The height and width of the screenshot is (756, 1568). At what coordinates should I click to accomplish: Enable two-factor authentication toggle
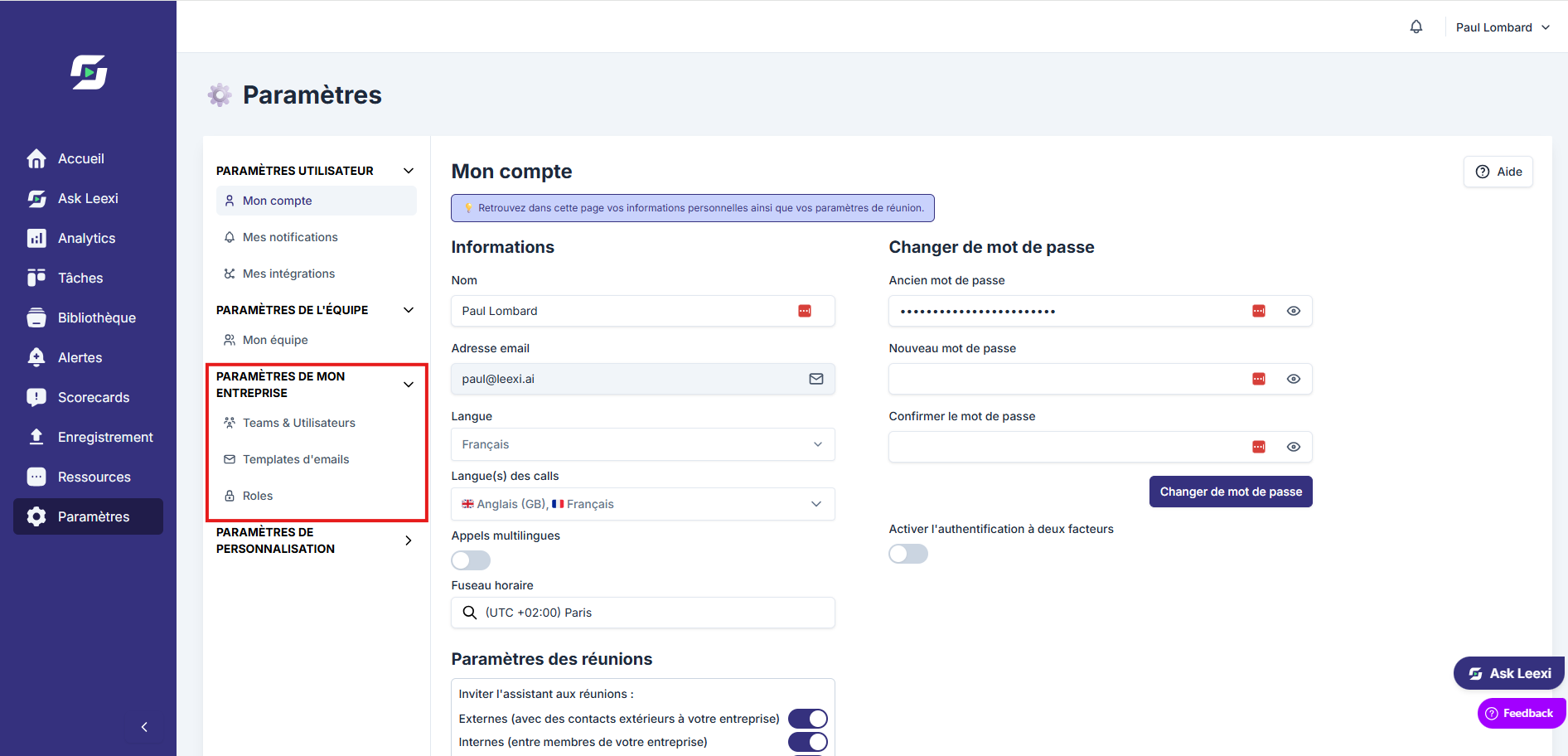coord(908,554)
